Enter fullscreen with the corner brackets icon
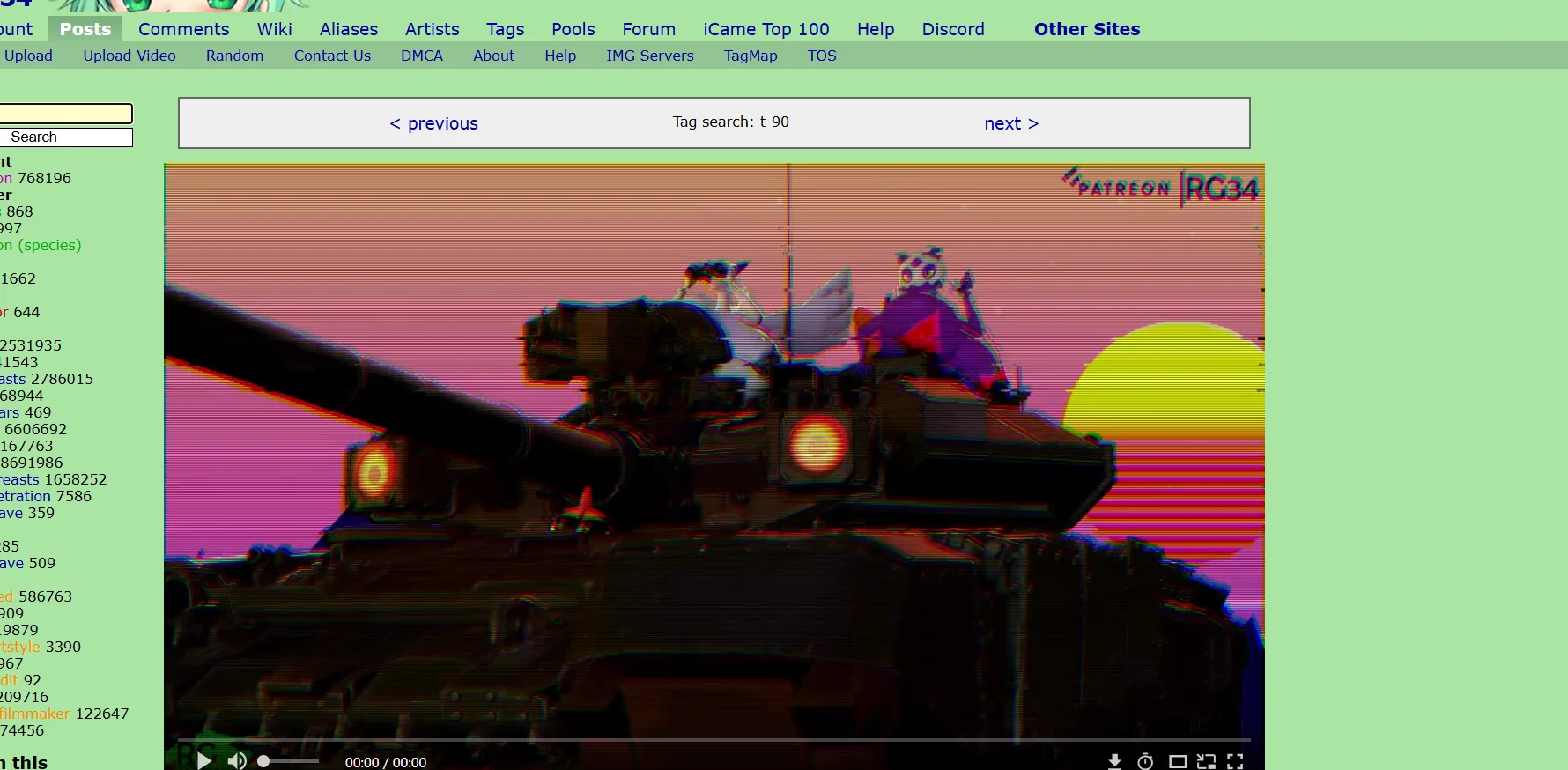The width and height of the screenshot is (1568, 770). (x=1235, y=761)
